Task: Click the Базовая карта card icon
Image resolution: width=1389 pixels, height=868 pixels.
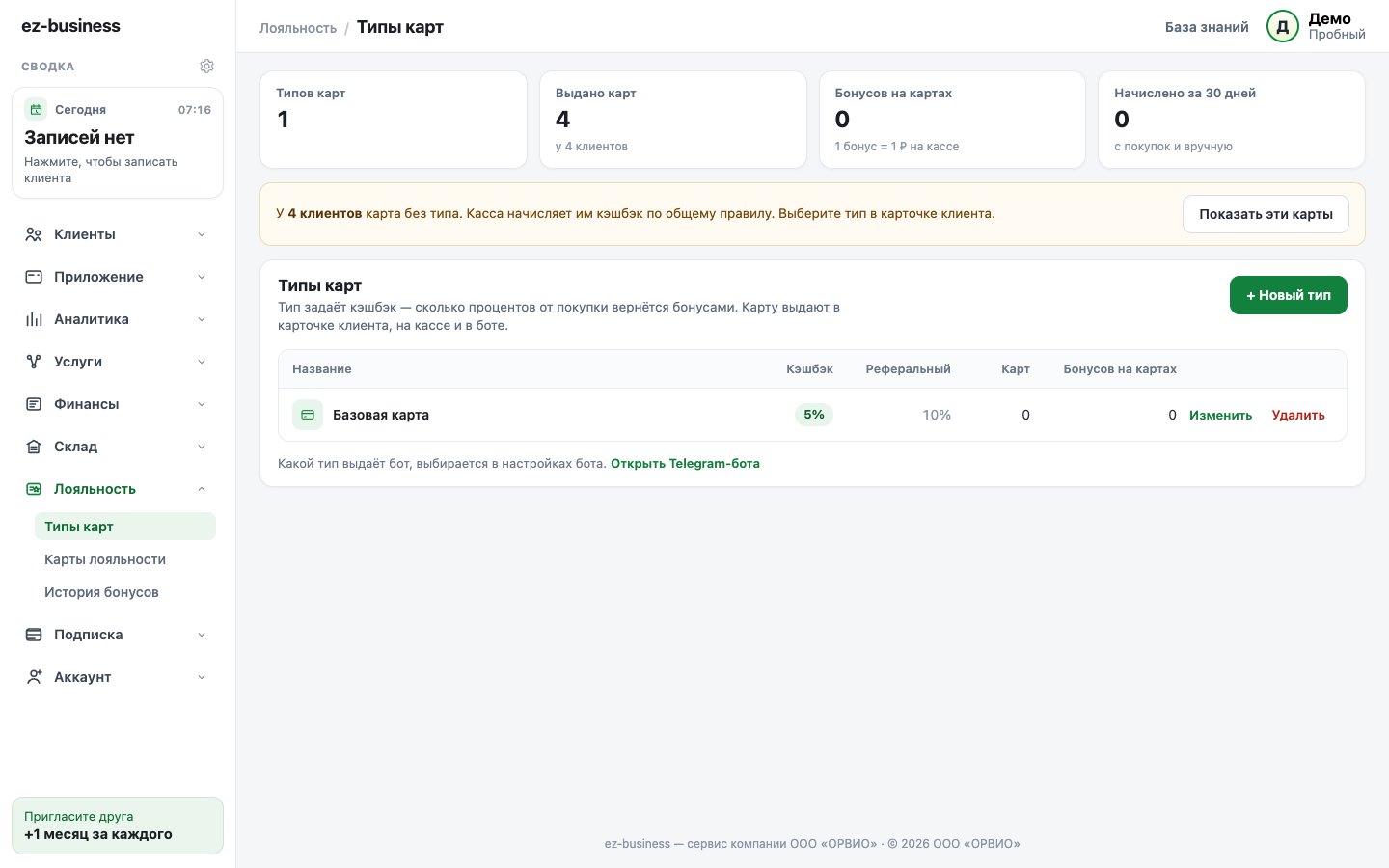Action: (x=308, y=415)
